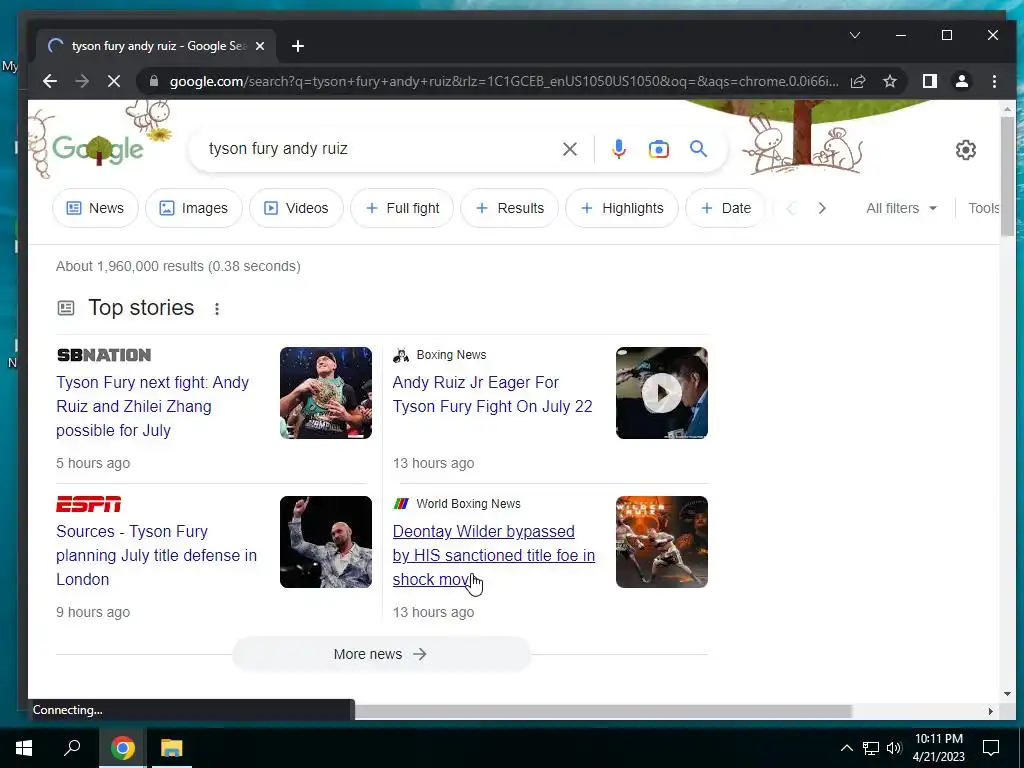Click the address bar URL
This screenshot has height=768, width=1024.
(x=503, y=81)
